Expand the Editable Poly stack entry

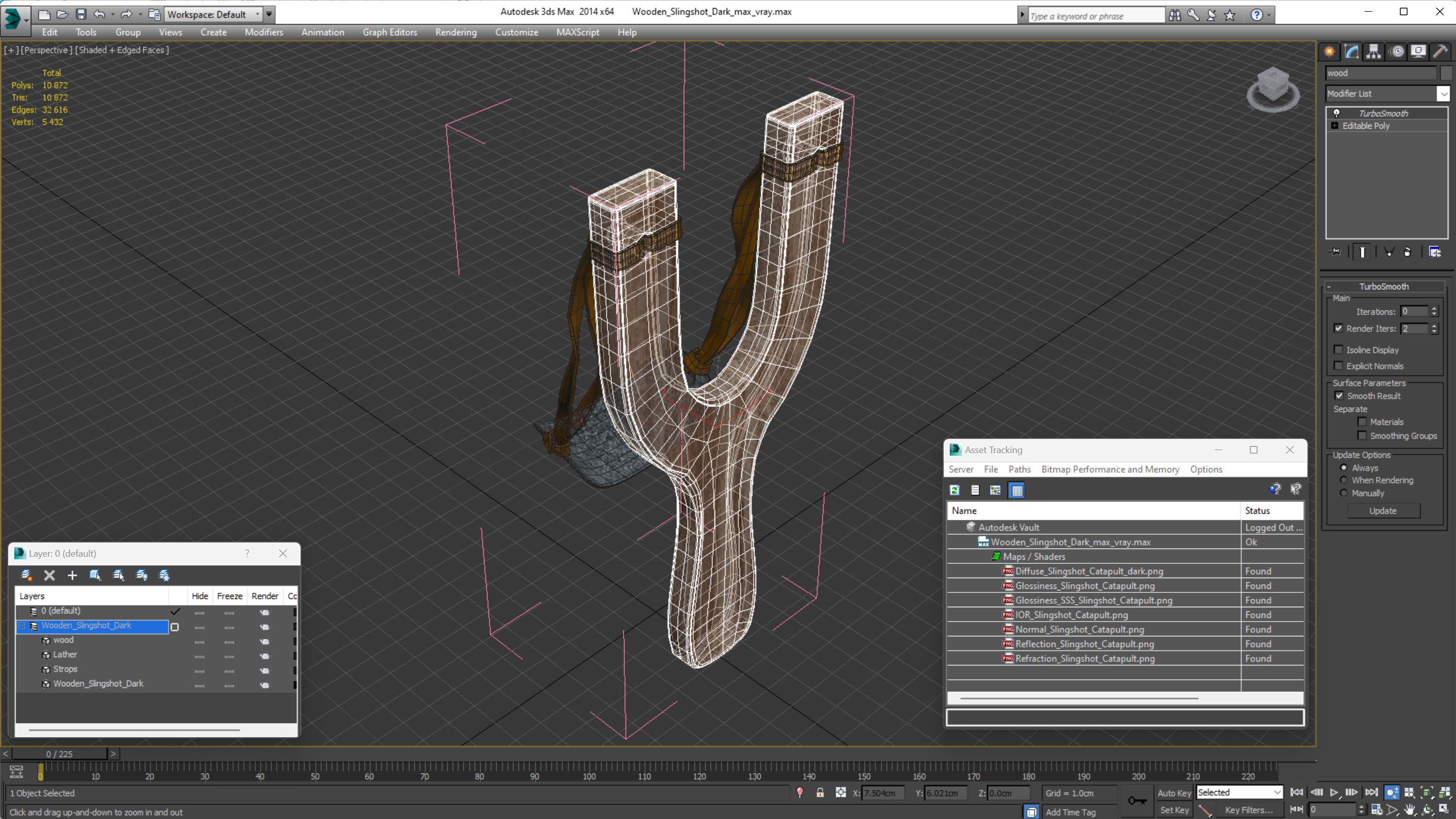pos(1335,126)
